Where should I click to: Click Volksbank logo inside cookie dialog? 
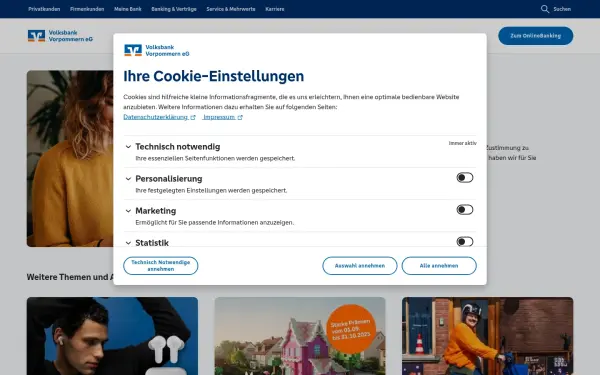pyautogui.click(x=157, y=50)
